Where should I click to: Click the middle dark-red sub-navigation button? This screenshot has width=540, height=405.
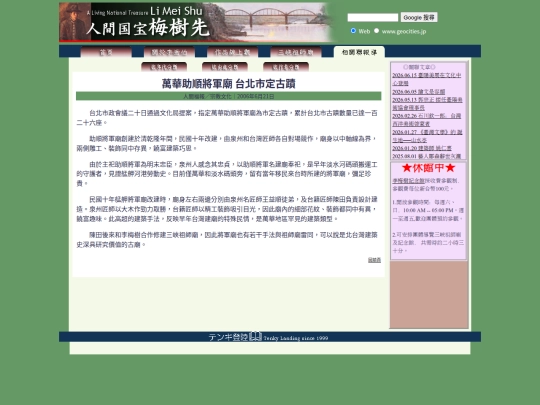click(x=225, y=67)
